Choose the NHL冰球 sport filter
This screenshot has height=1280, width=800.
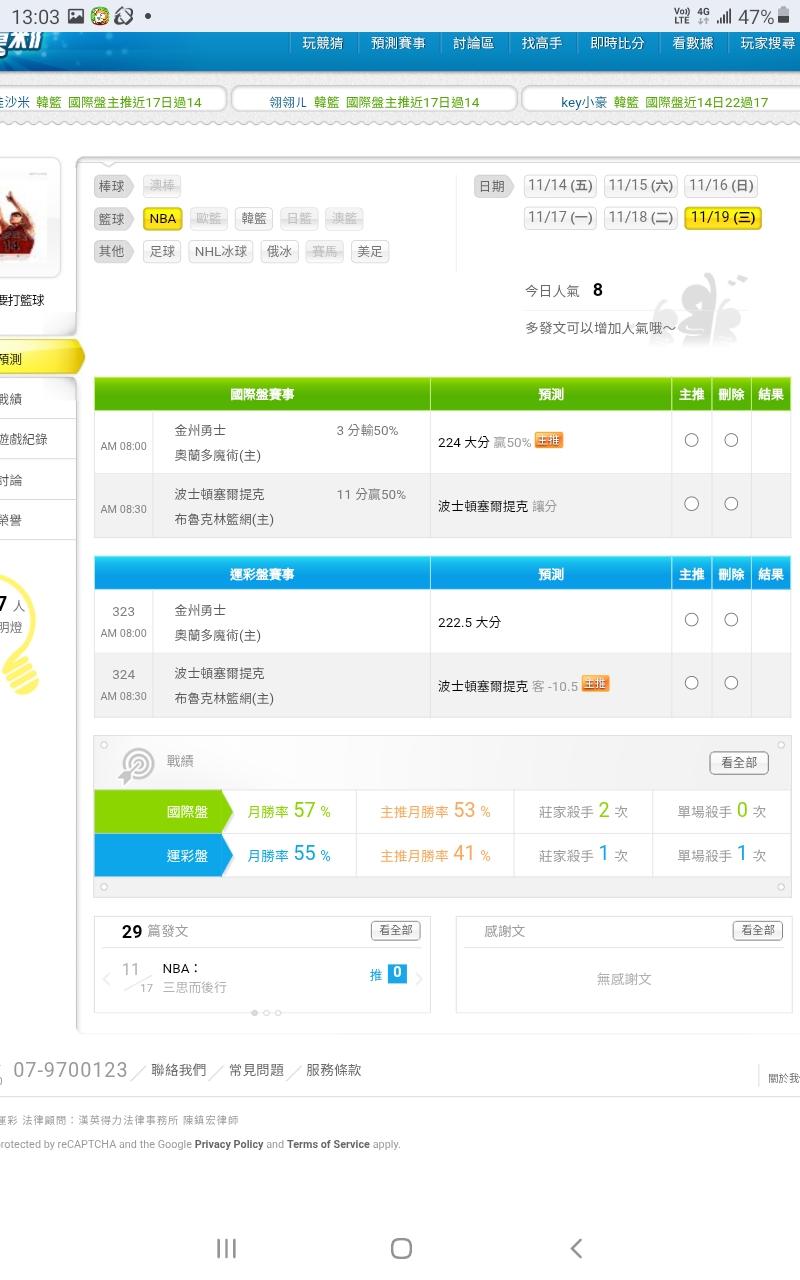click(220, 251)
